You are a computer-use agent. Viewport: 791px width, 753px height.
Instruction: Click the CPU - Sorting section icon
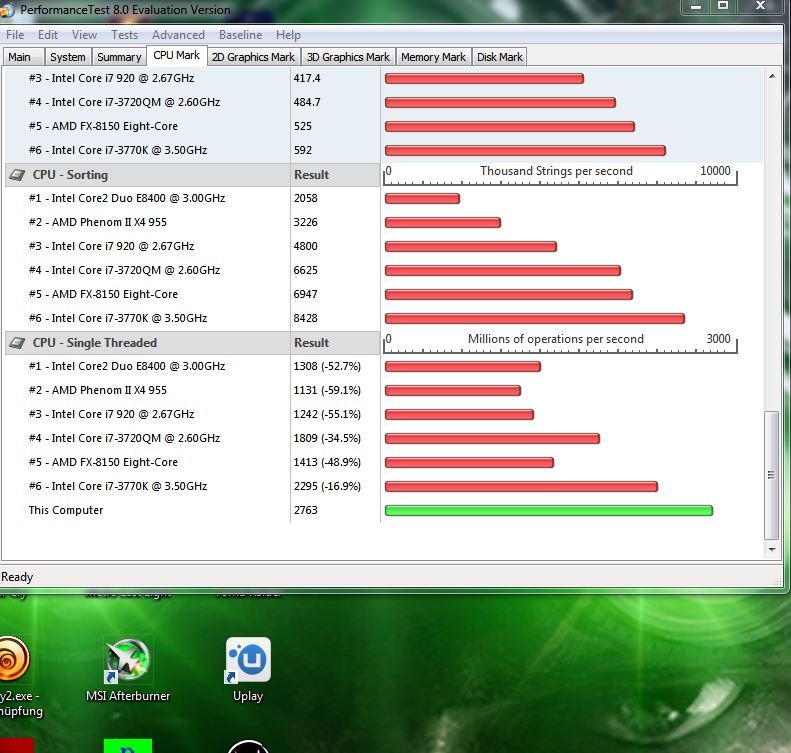click(17, 175)
